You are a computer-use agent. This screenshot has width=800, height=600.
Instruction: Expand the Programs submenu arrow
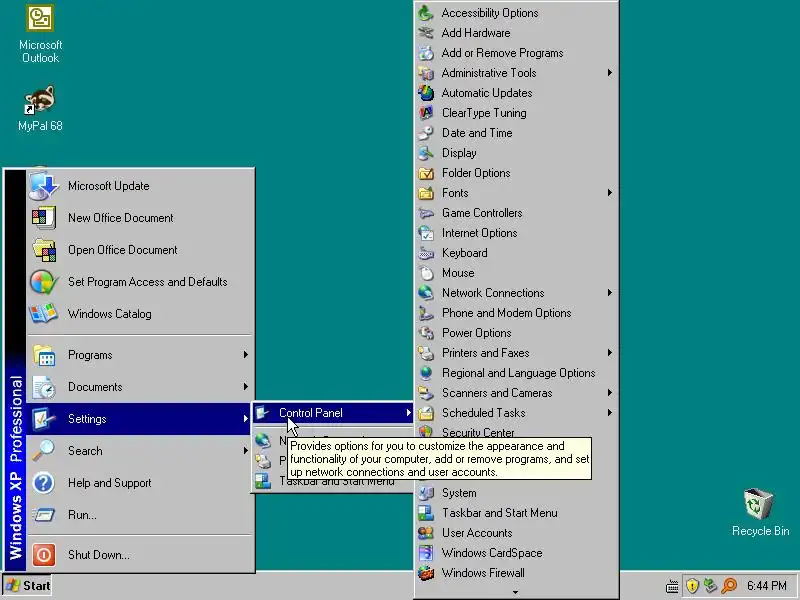pyautogui.click(x=245, y=354)
